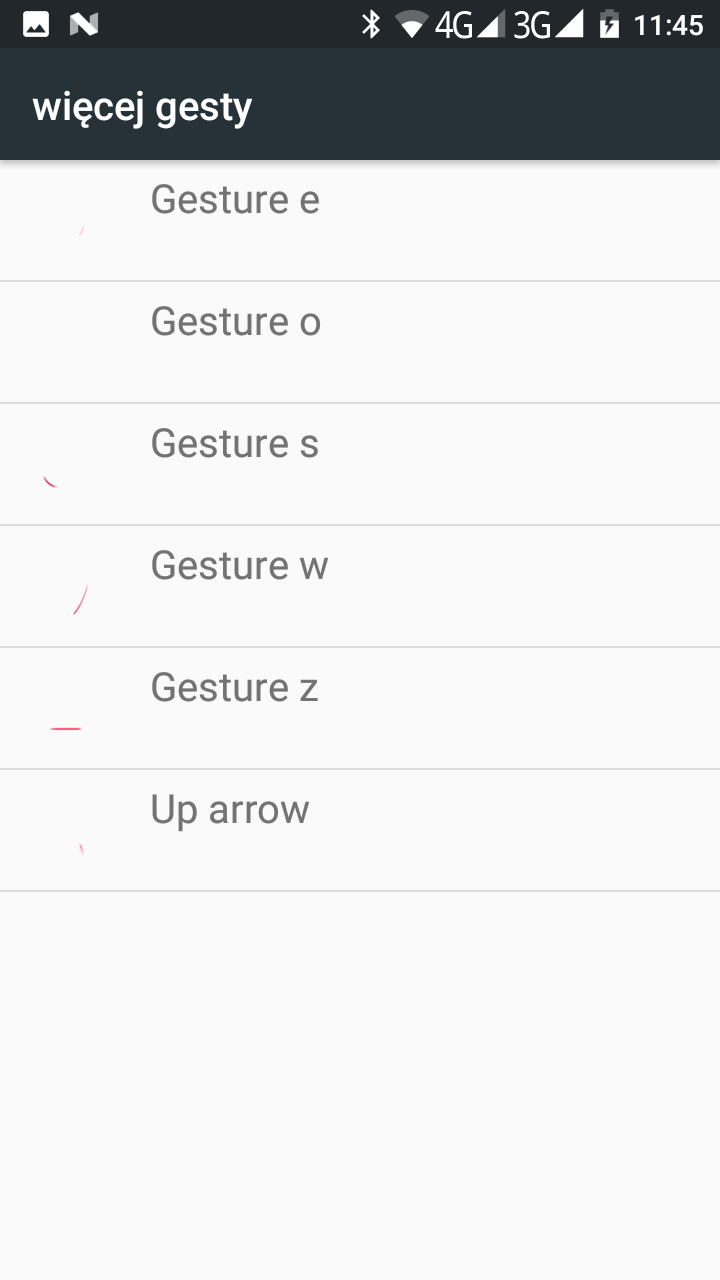Select the Gesture o entry

coord(360,343)
